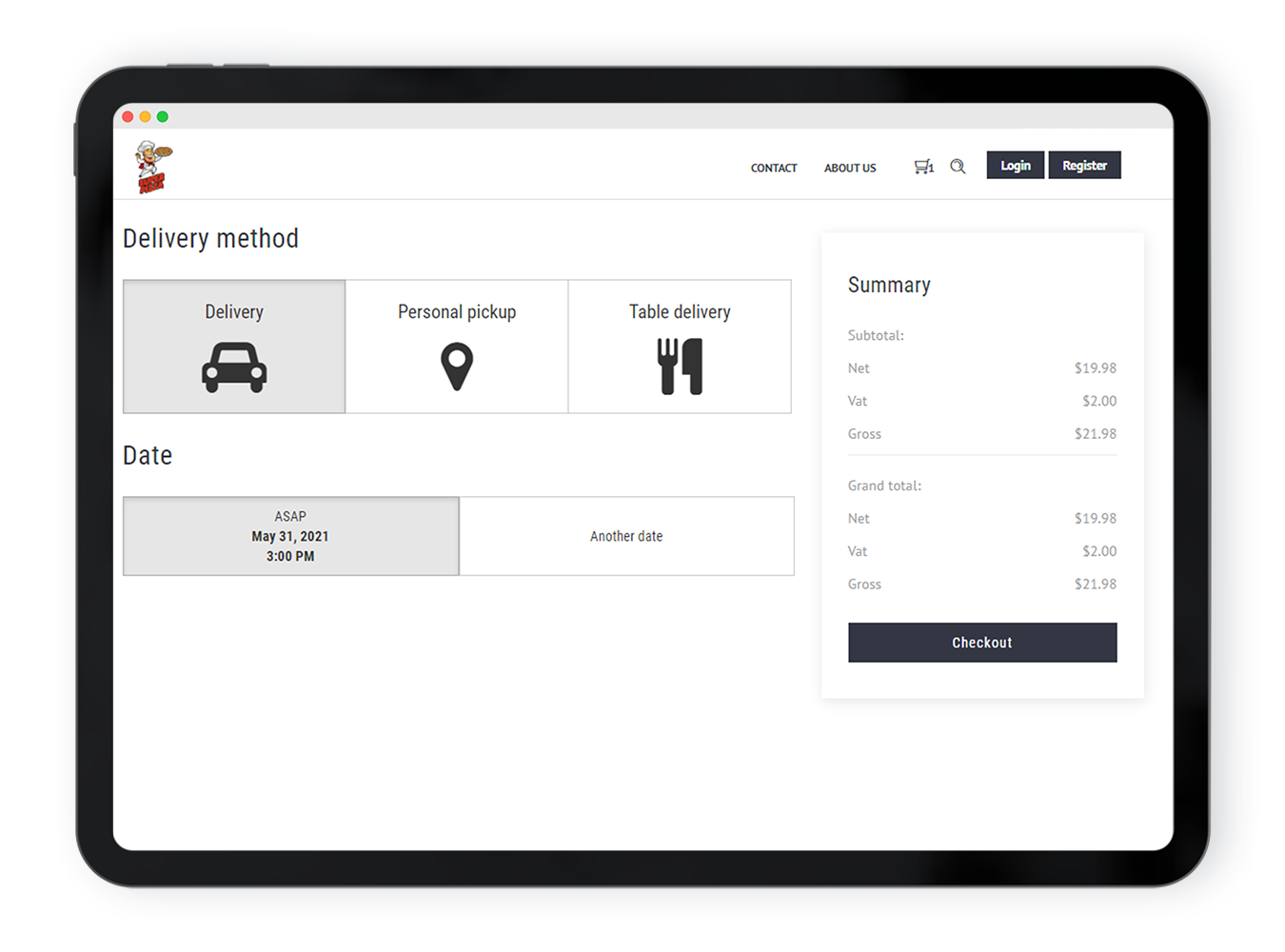Click the pizza chef logo

(x=153, y=167)
